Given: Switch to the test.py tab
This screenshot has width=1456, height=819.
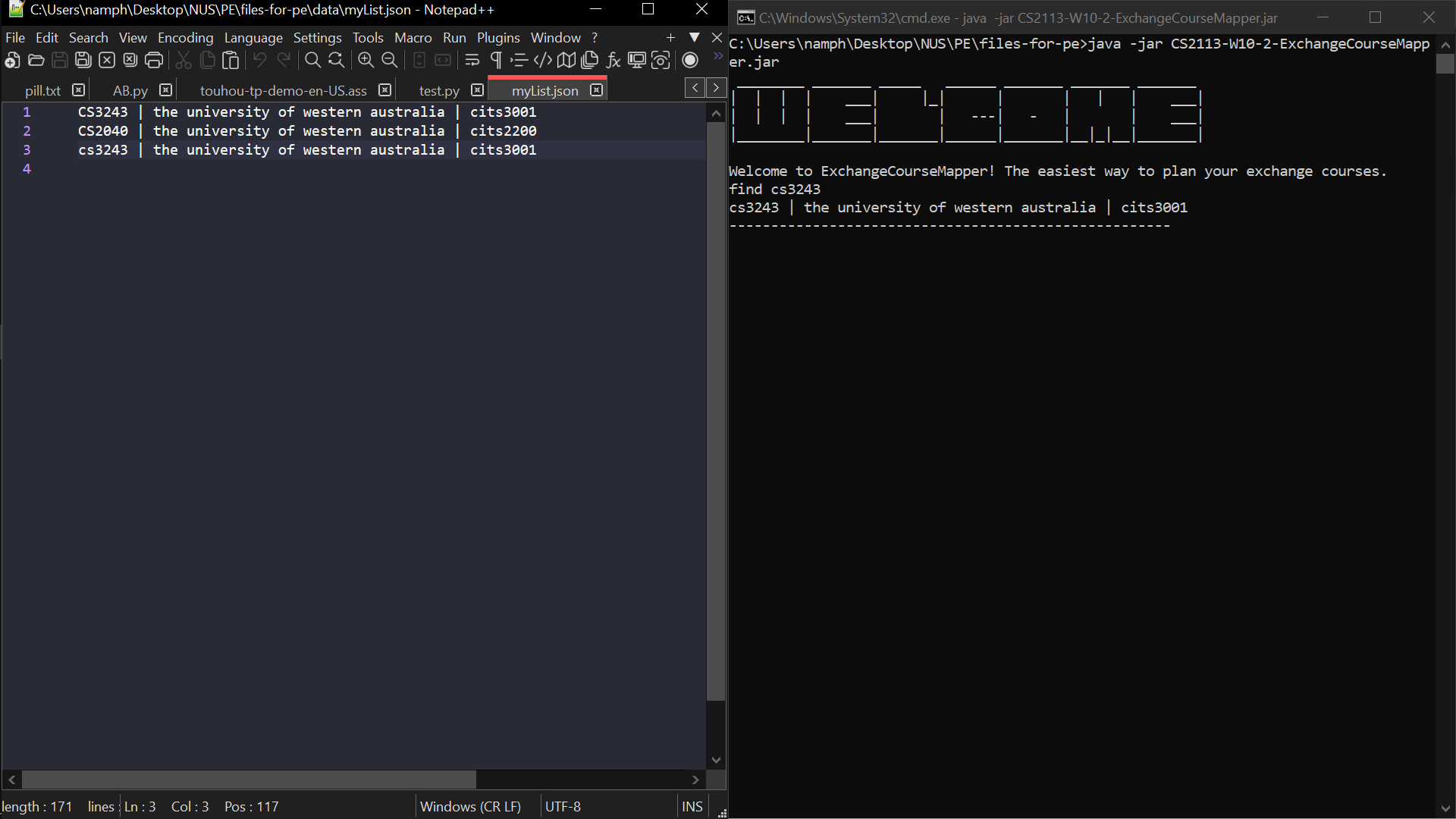Looking at the screenshot, I should click(x=438, y=90).
